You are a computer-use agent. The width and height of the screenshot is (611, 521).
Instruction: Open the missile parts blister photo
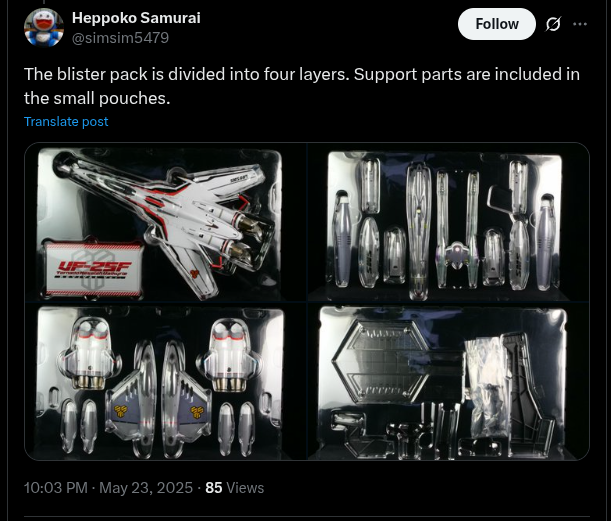[x=449, y=222]
